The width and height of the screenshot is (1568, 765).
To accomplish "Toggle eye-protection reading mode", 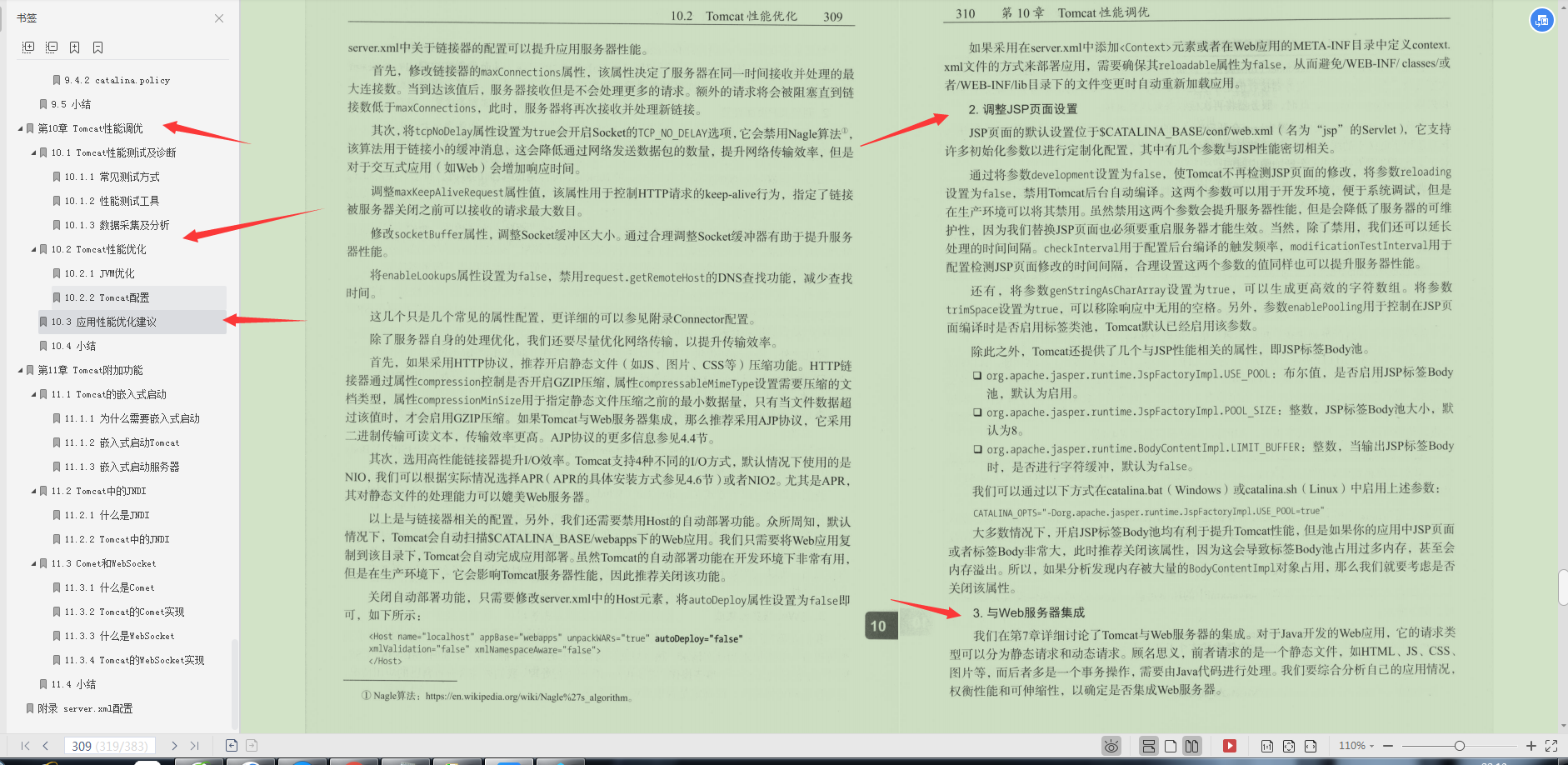I will (1111, 746).
